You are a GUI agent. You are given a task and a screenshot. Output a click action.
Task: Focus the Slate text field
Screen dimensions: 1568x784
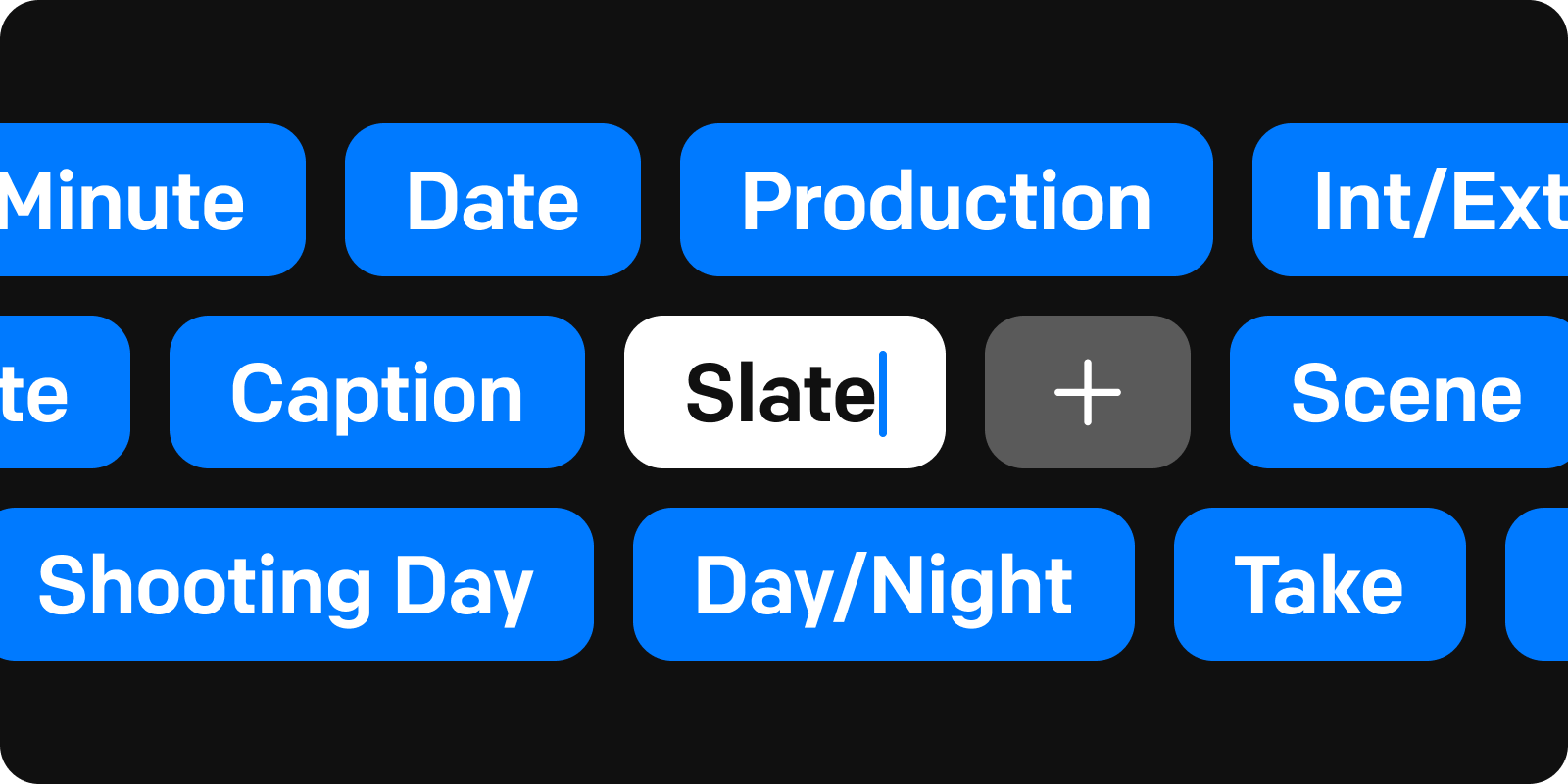784,392
